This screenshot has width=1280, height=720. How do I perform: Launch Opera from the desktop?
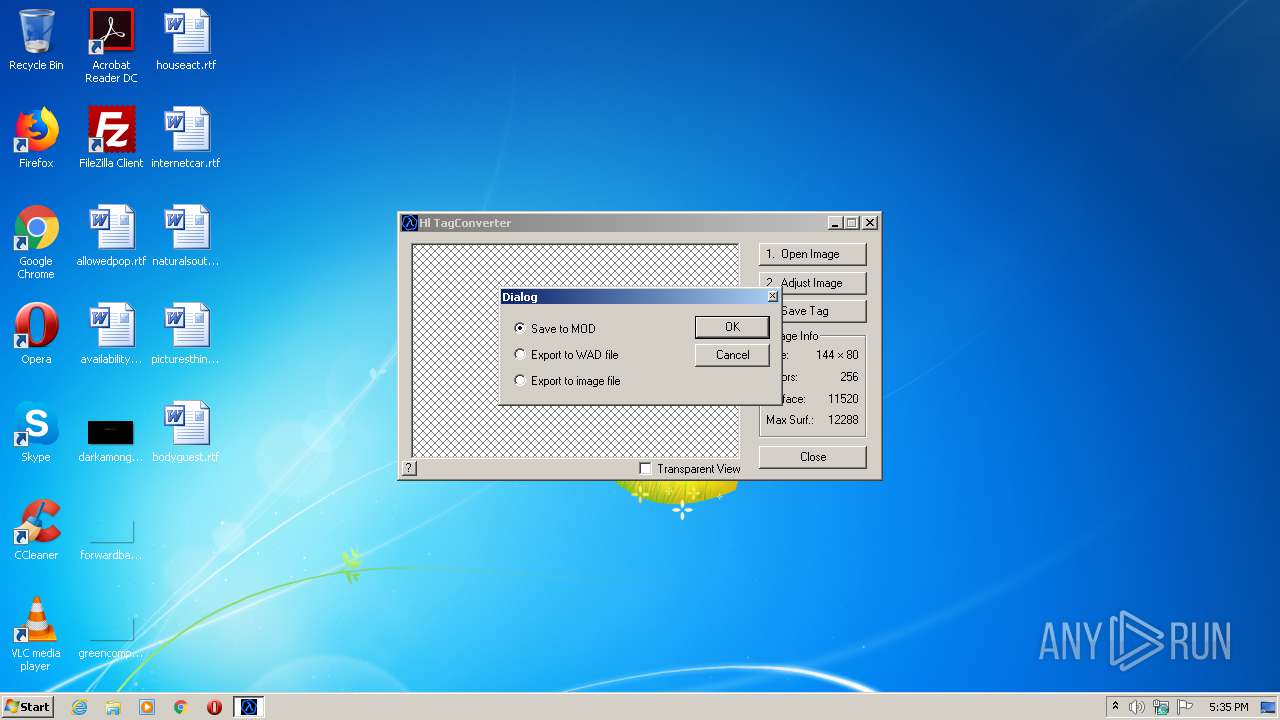point(36,334)
